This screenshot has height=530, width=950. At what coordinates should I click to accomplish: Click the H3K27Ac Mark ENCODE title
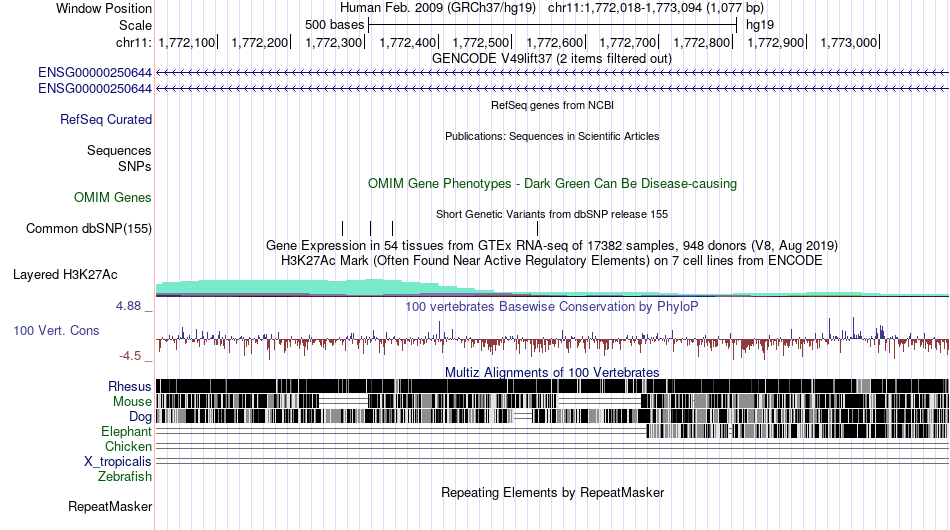coord(552,260)
